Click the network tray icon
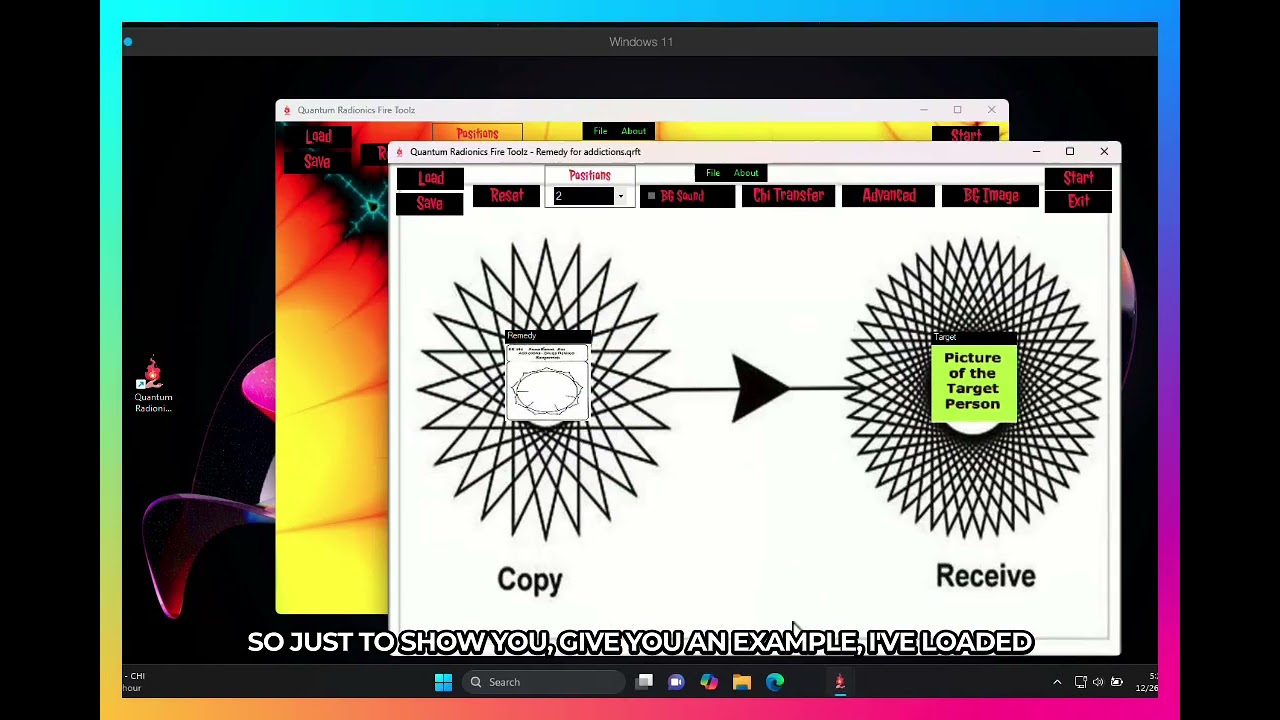1280x720 pixels. [x=1081, y=682]
